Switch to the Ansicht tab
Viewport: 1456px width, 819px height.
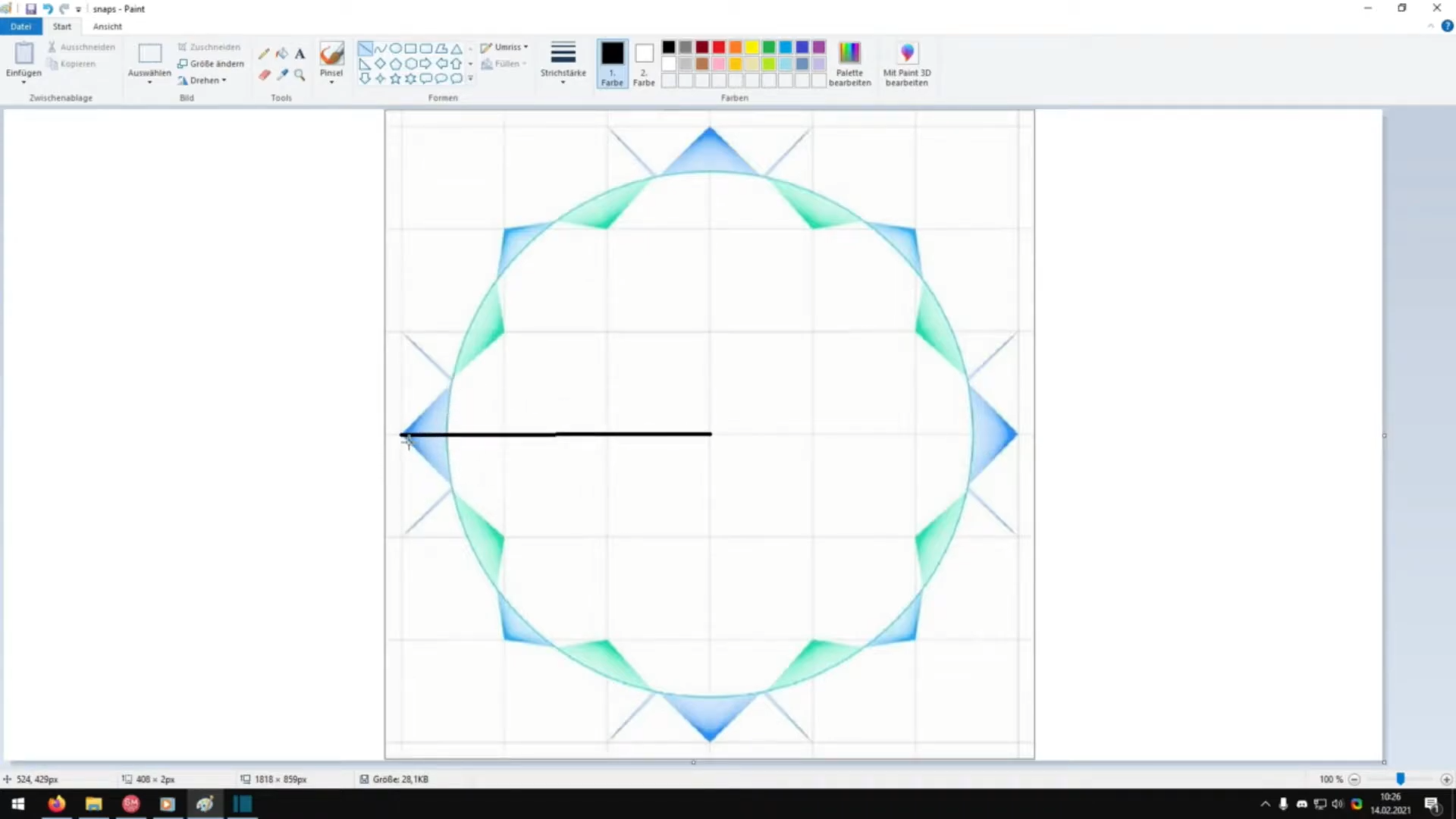pos(107,27)
